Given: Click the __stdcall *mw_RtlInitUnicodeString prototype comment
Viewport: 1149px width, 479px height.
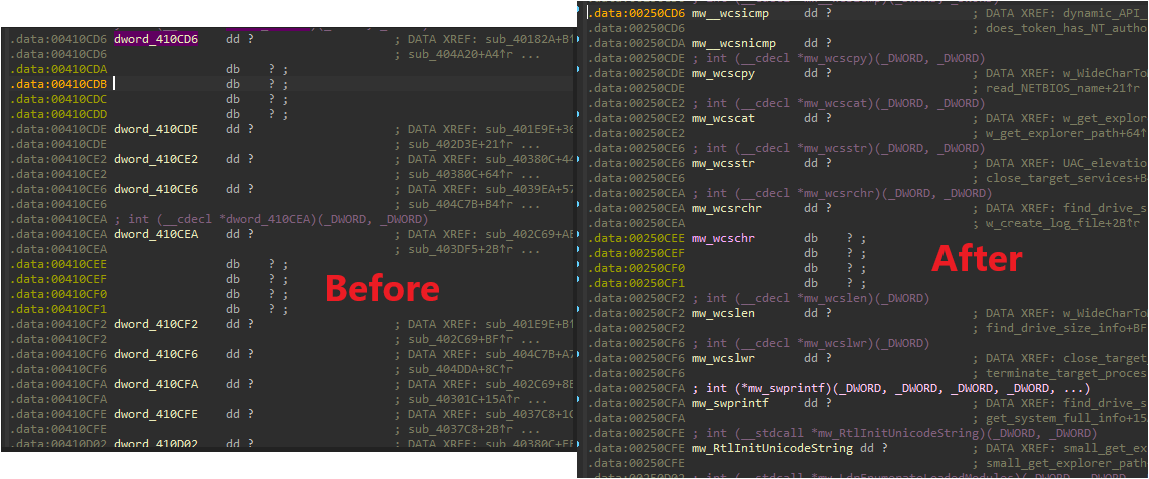Looking at the screenshot, I should (894, 433).
